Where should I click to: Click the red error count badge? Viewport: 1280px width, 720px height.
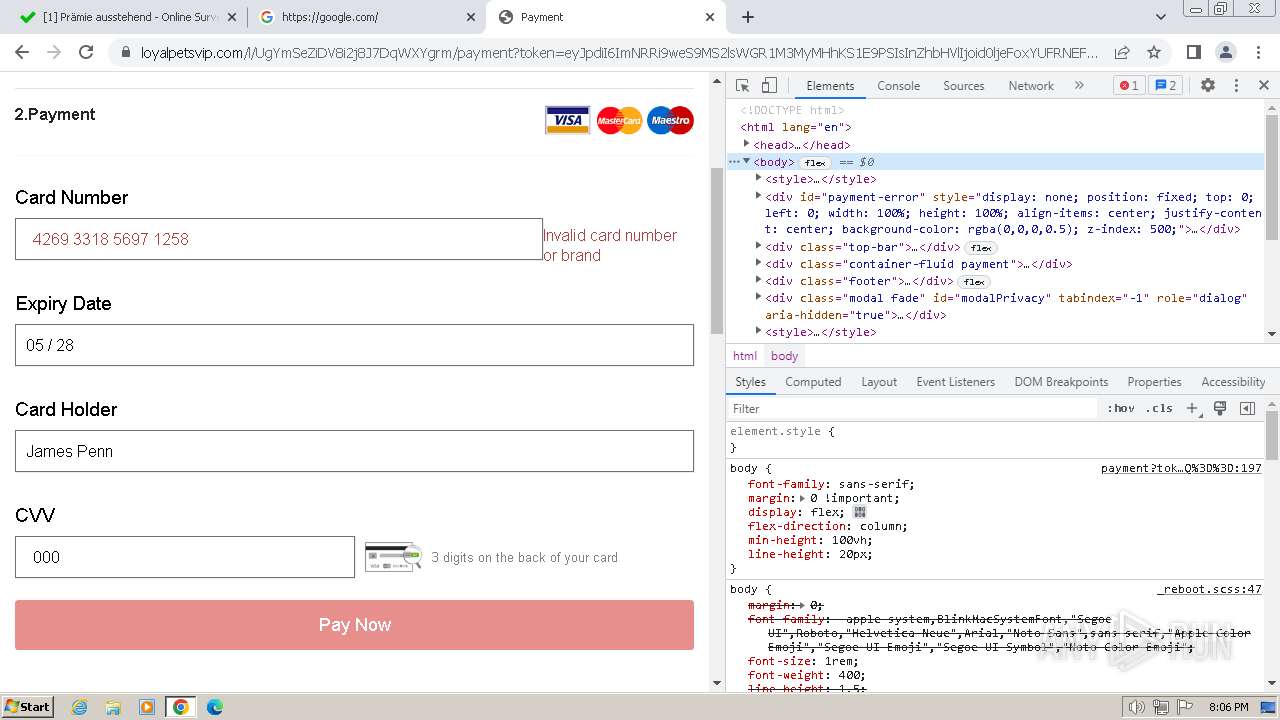[x=1128, y=86]
